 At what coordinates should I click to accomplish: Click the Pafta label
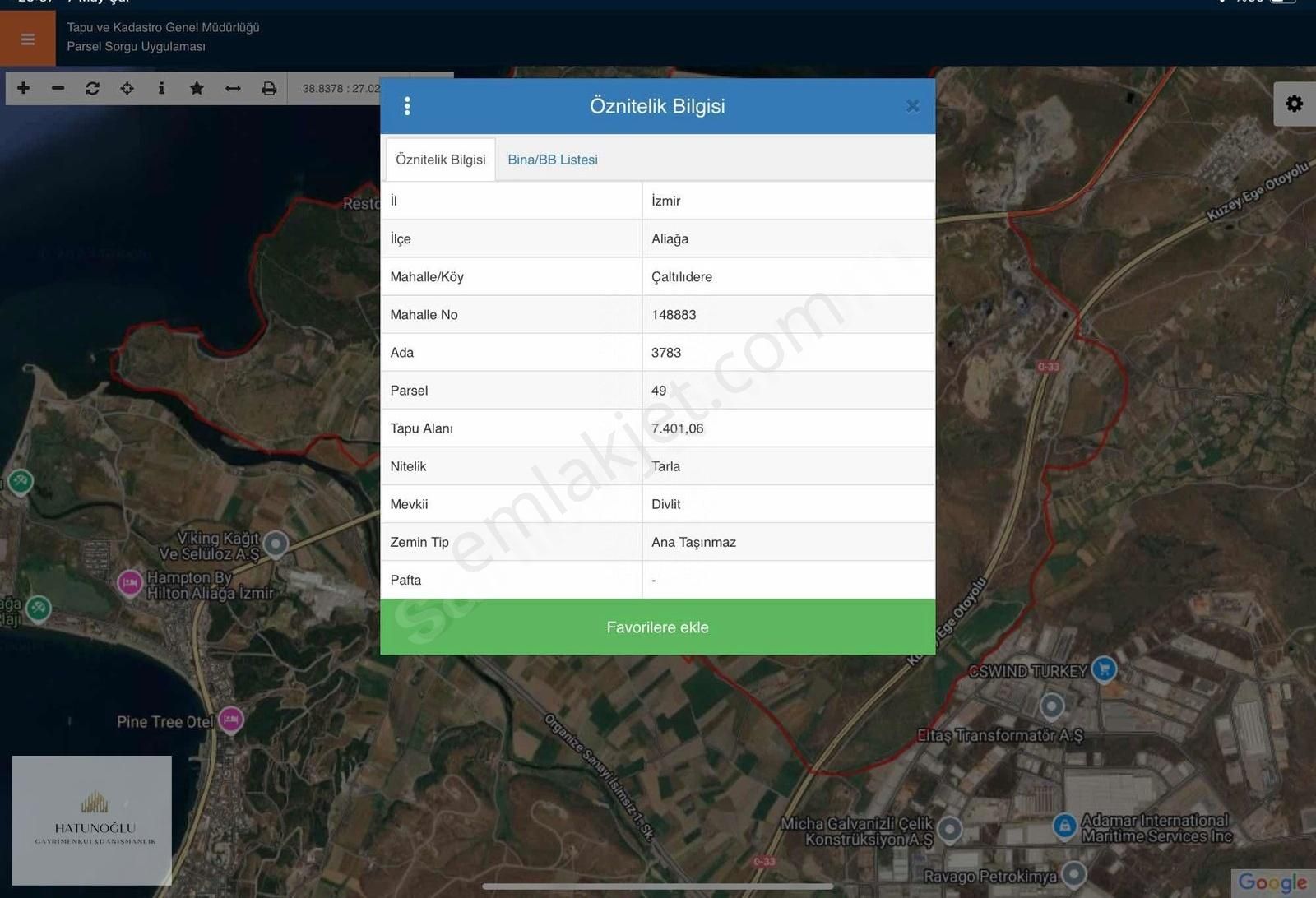405,580
